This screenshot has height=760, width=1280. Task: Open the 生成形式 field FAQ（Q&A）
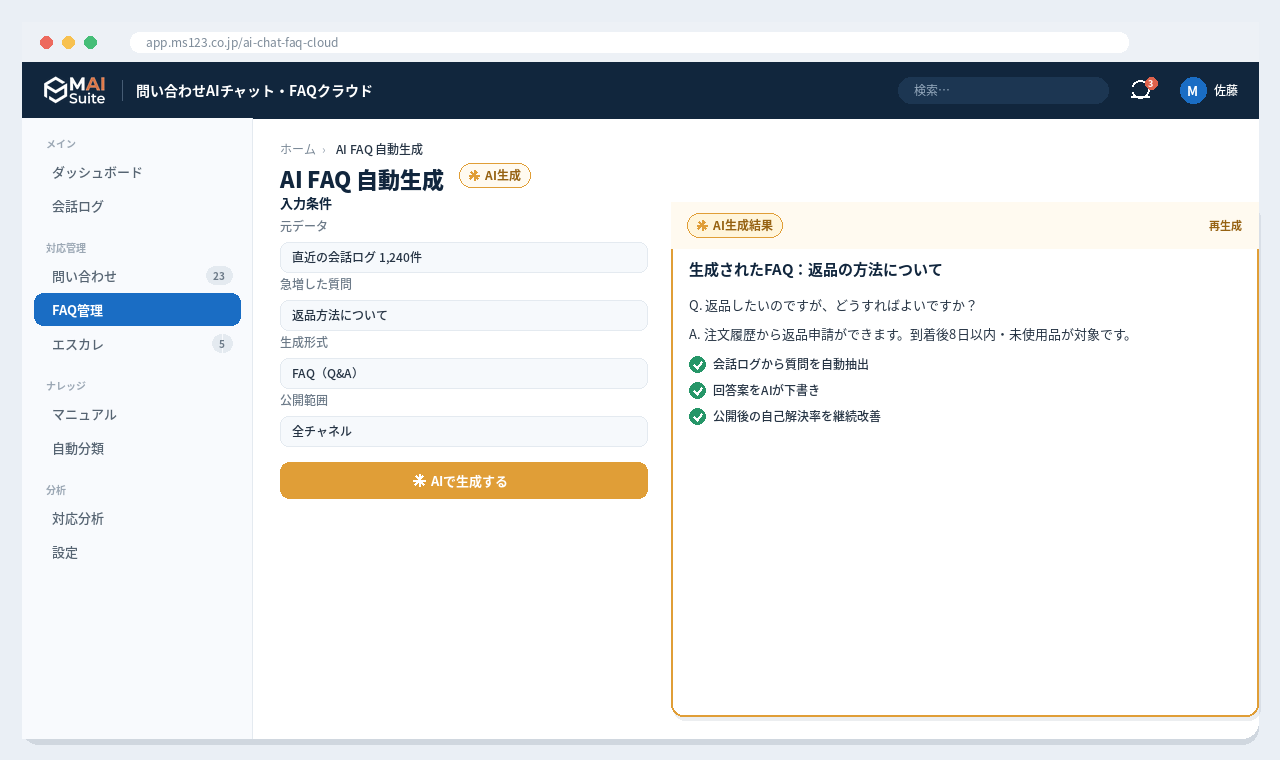click(464, 373)
